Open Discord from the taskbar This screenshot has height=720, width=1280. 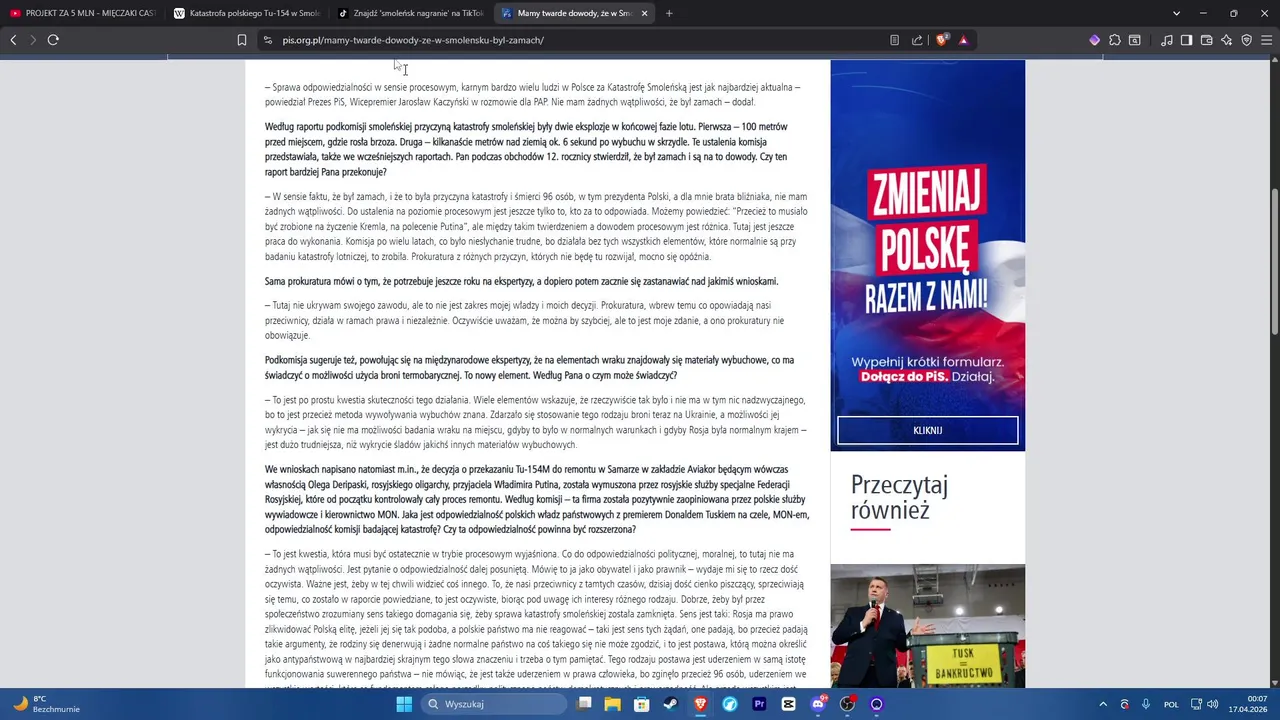(x=818, y=704)
